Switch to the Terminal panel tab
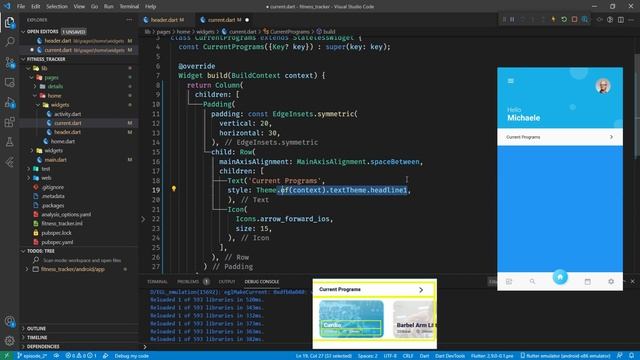This screenshot has height=360, width=640. coord(157,282)
